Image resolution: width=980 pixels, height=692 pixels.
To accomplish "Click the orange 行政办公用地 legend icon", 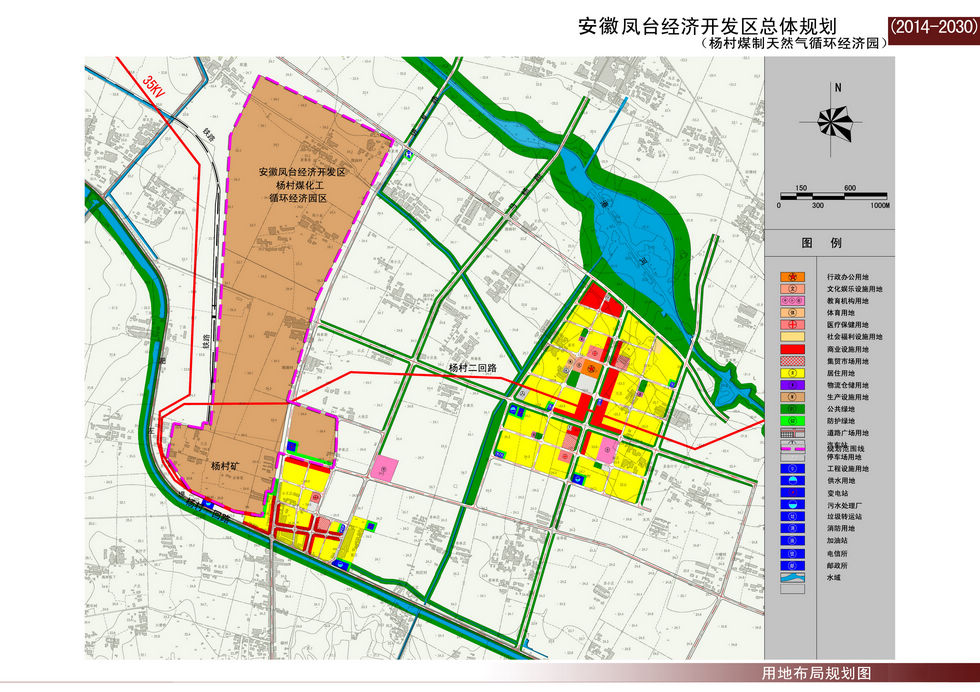I will pos(792,275).
